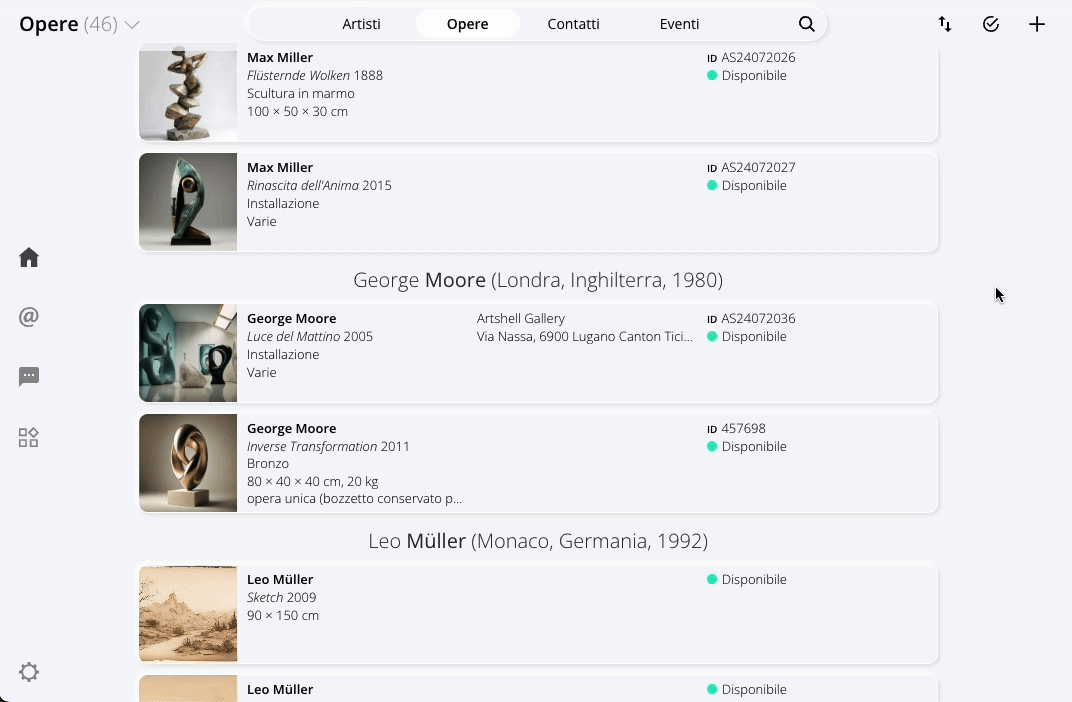Click 90 × 150 cm dimensions text
Image resolution: width=1072 pixels, height=702 pixels.
pyautogui.click(x=283, y=615)
